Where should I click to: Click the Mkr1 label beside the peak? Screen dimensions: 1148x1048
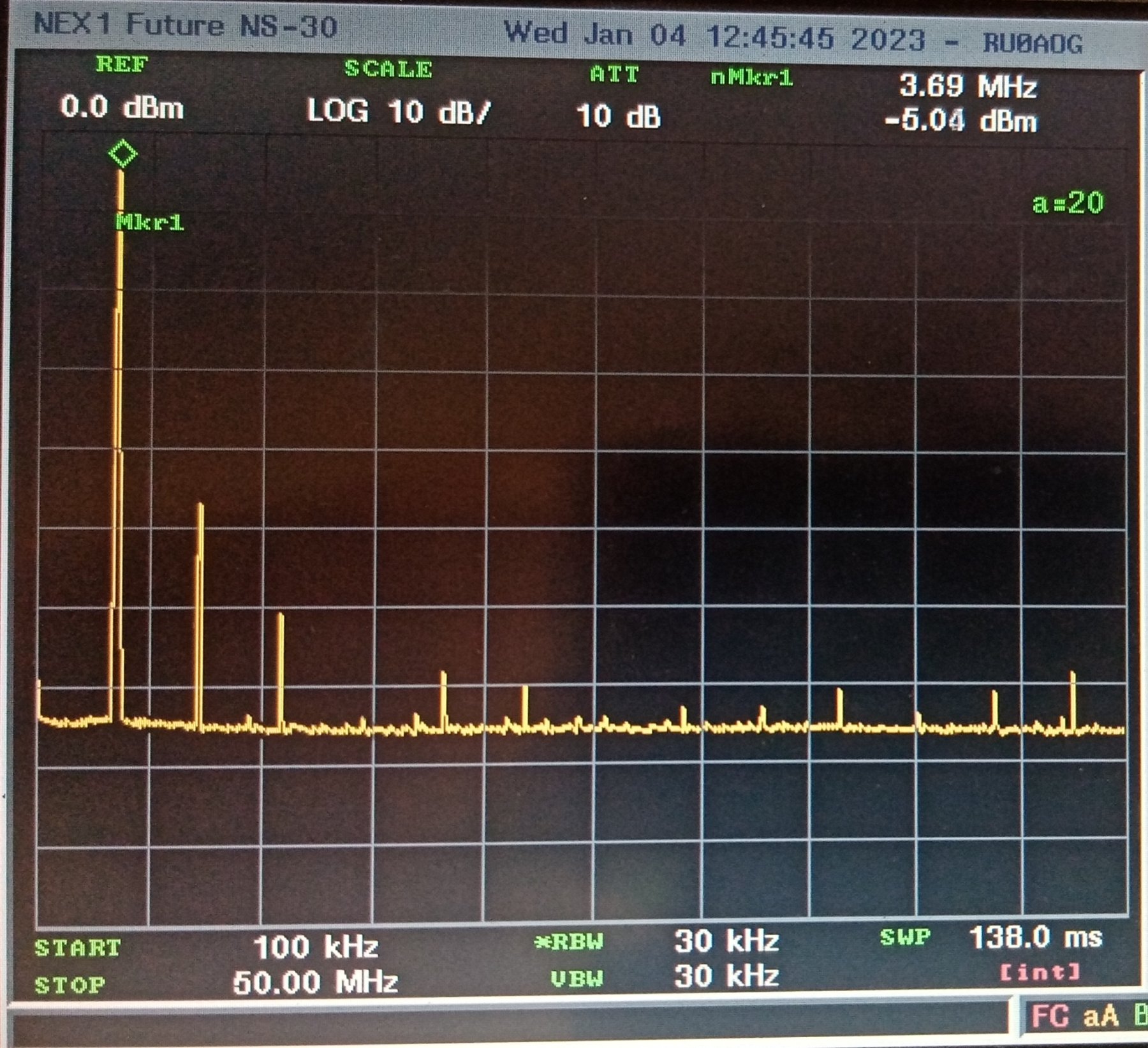(x=150, y=222)
